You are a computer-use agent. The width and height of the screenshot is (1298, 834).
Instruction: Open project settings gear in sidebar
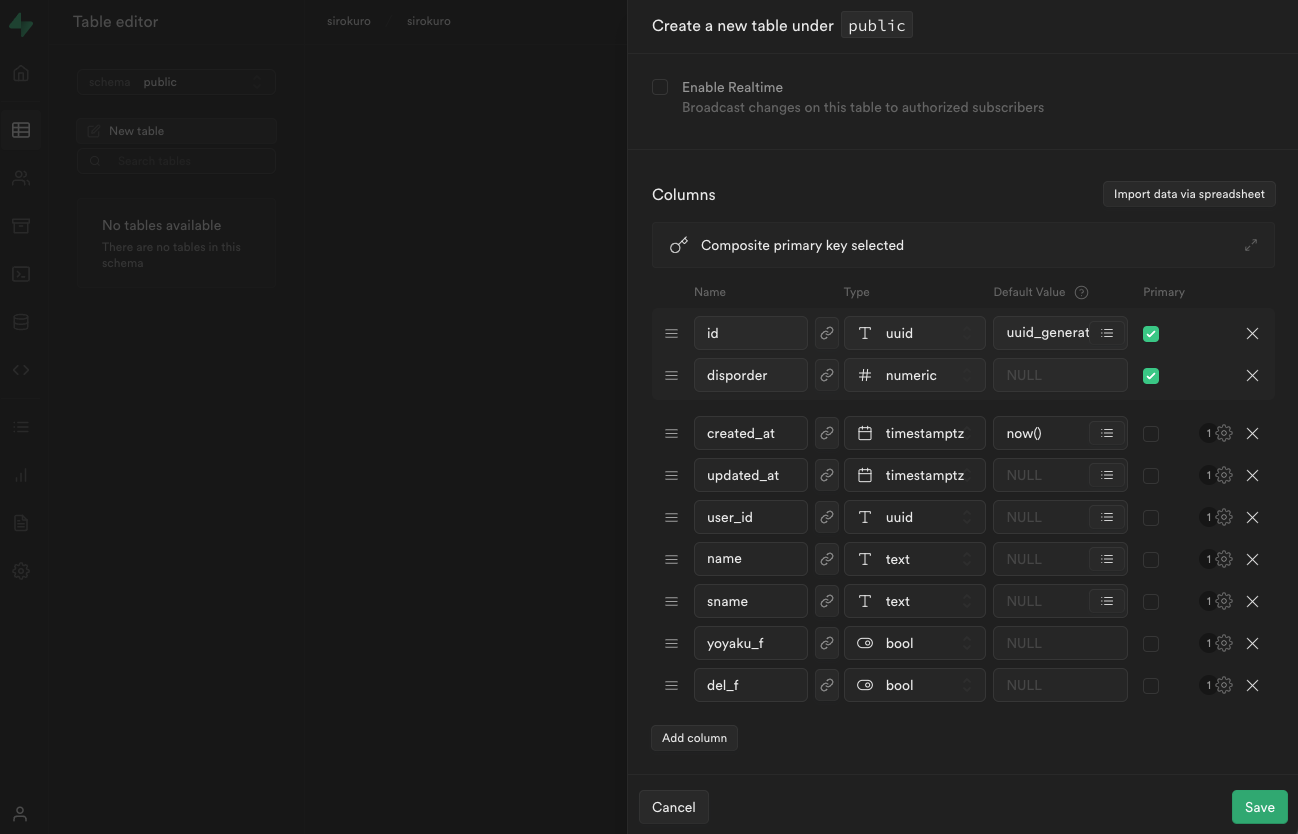point(21,571)
